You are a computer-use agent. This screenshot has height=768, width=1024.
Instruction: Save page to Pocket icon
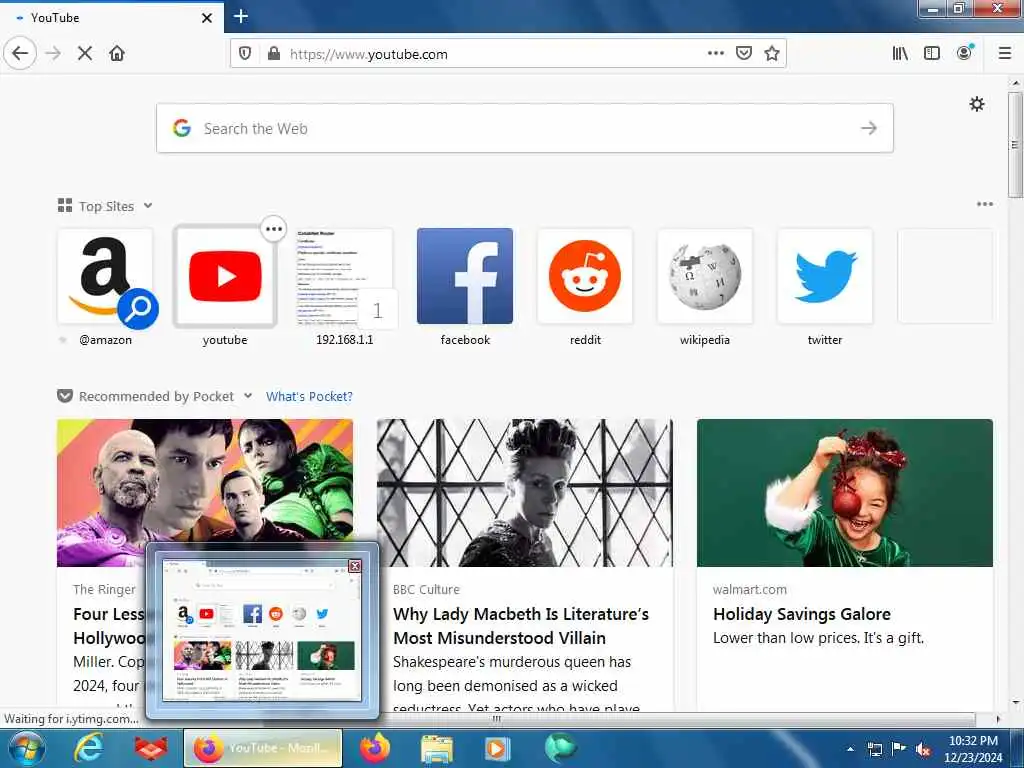[744, 53]
